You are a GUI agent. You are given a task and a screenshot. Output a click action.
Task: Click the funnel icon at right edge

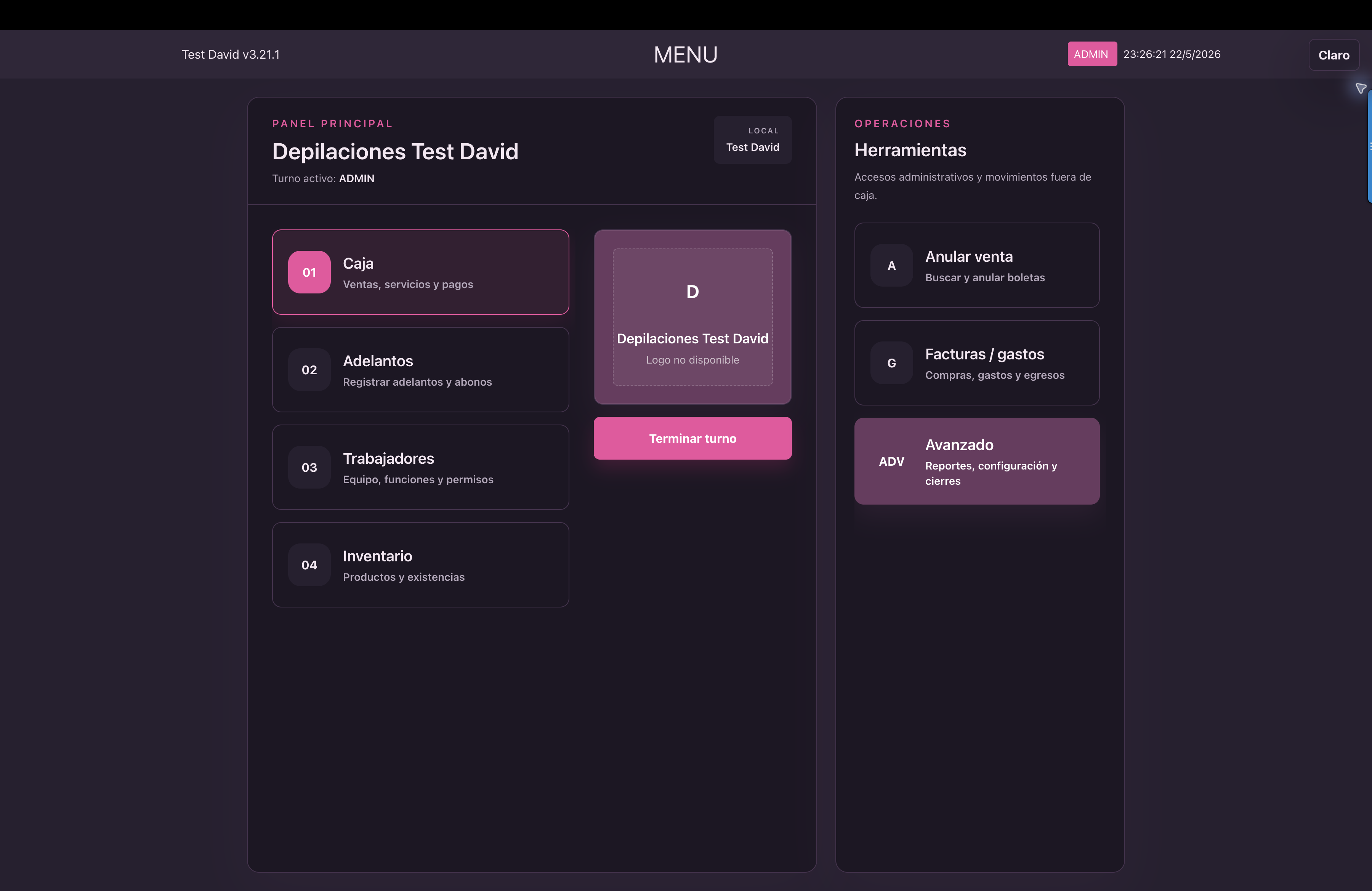tap(1361, 88)
